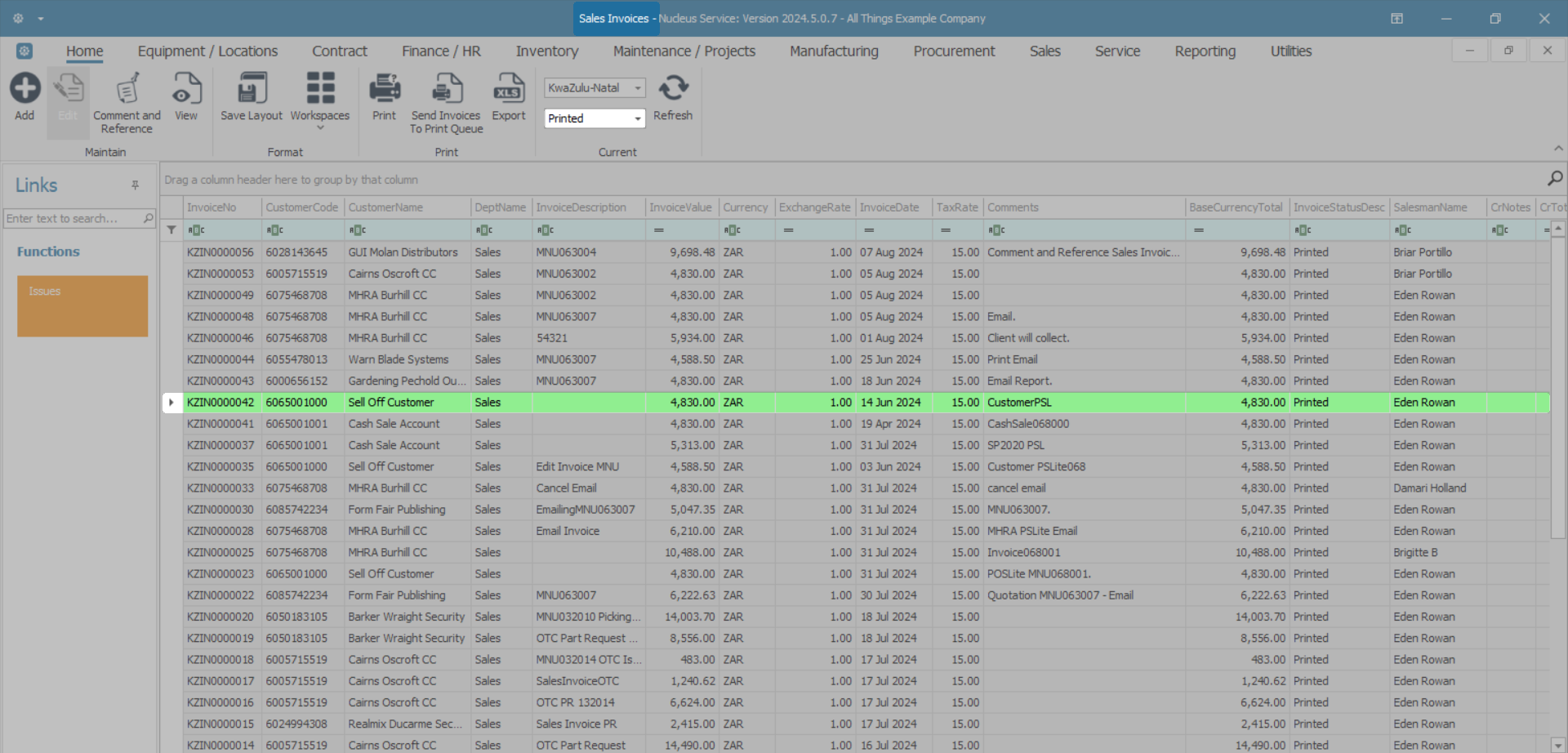Click the Print icon
The height and width of the screenshot is (753, 1568).
[x=384, y=89]
